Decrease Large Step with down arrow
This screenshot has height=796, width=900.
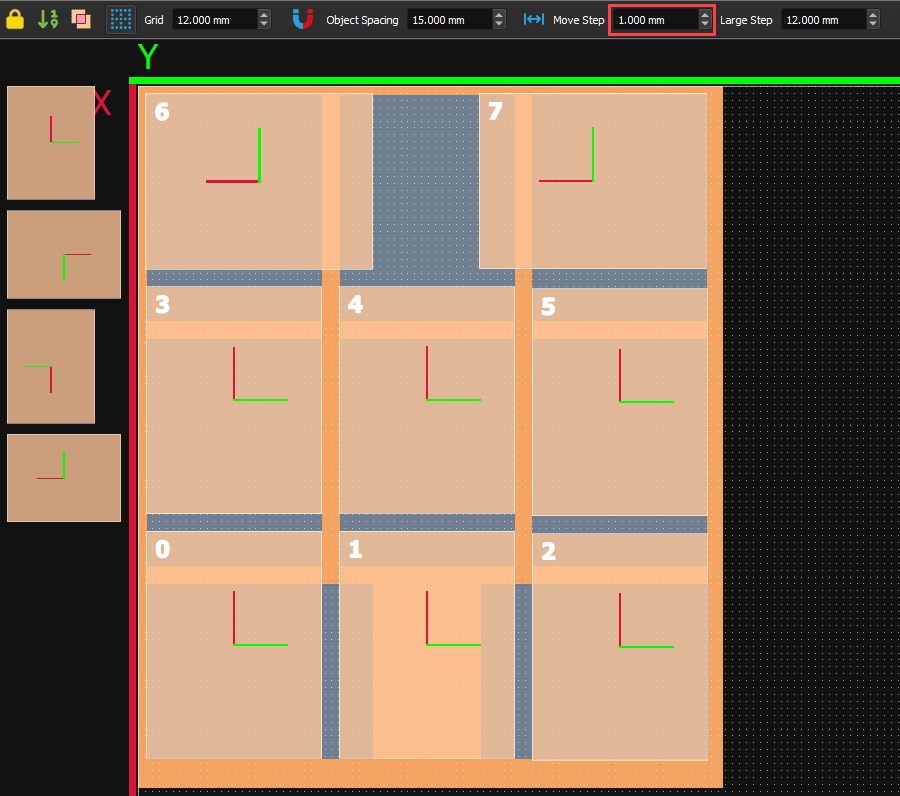pyautogui.click(x=873, y=25)
